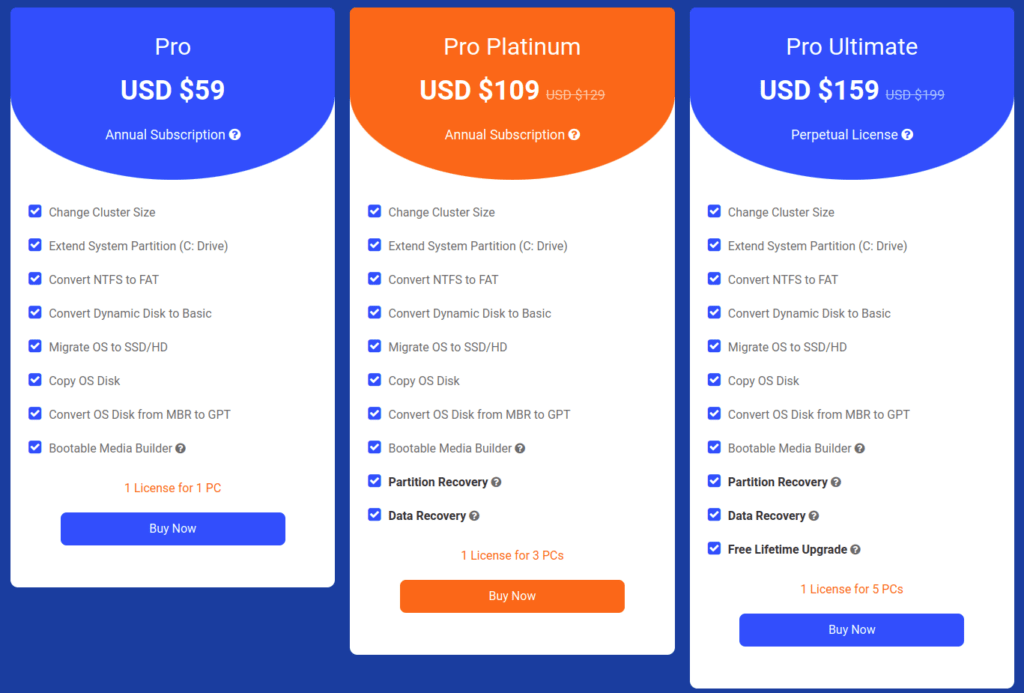Click help icon next to Perpetual License

907,135
